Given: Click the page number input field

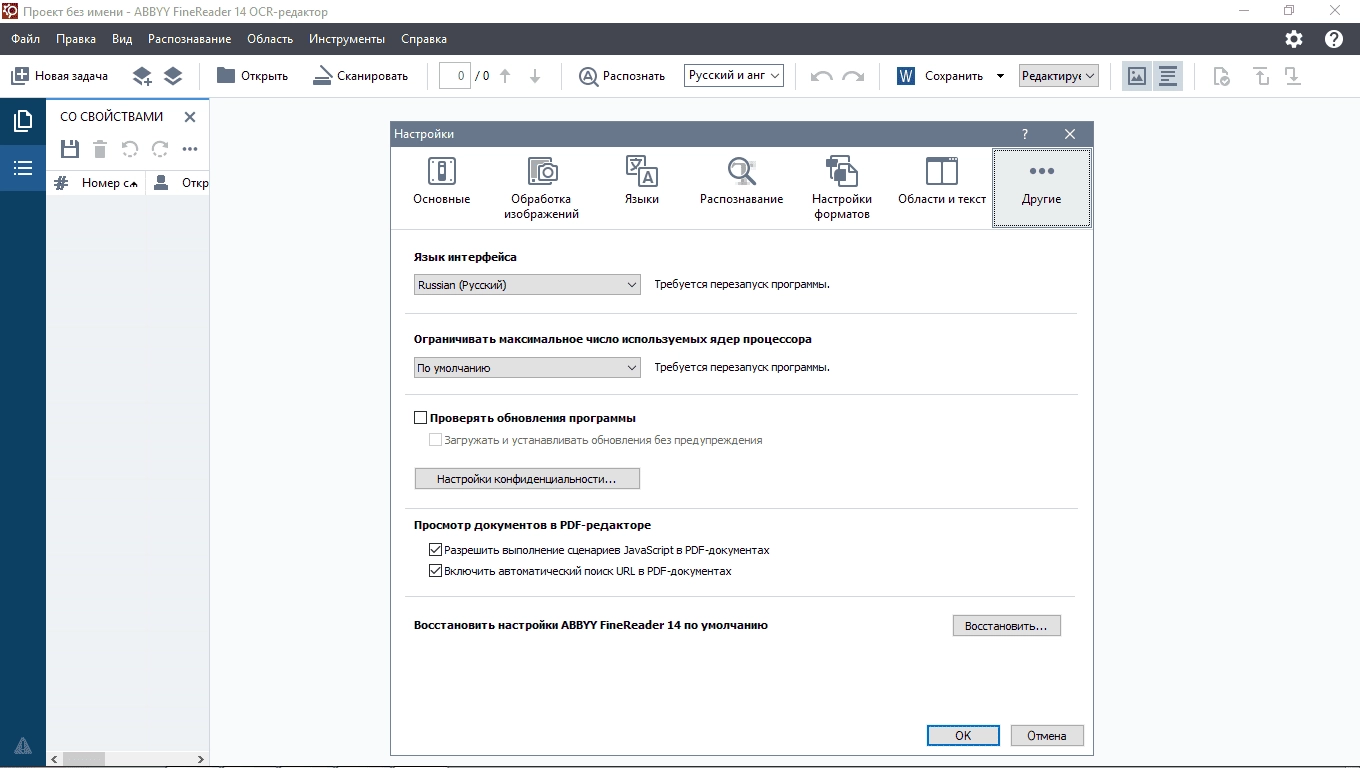Looking at the screenshot, I should (x=455, y=76).
